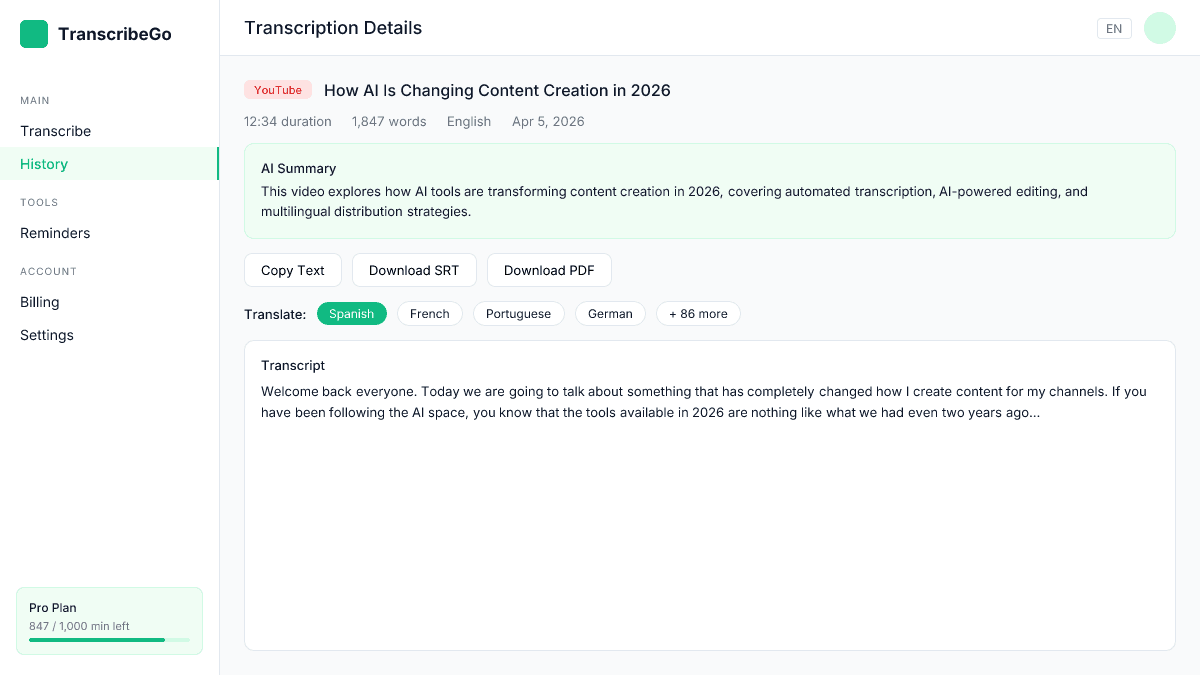Switch to the History section

point(43,164)
